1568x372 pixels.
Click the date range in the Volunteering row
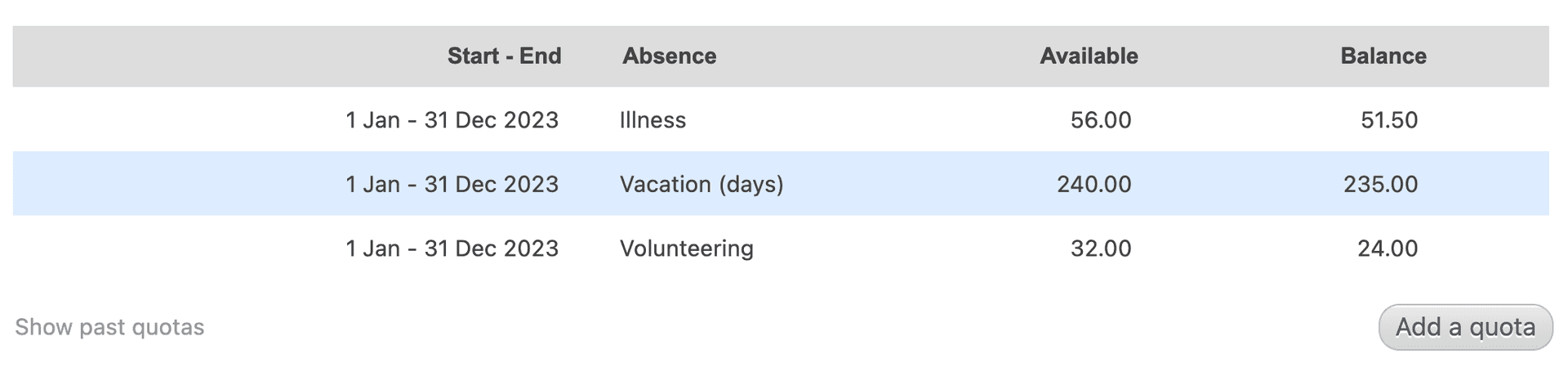[452, 249]
